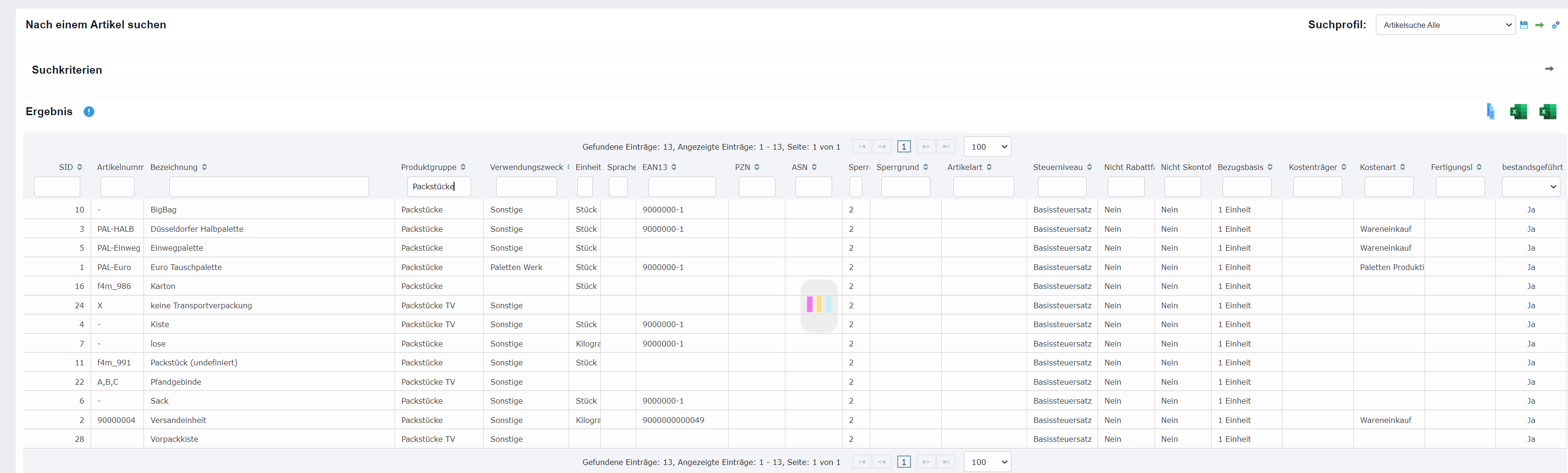Click the first Excel export icon

click(x=1518, y=111)
